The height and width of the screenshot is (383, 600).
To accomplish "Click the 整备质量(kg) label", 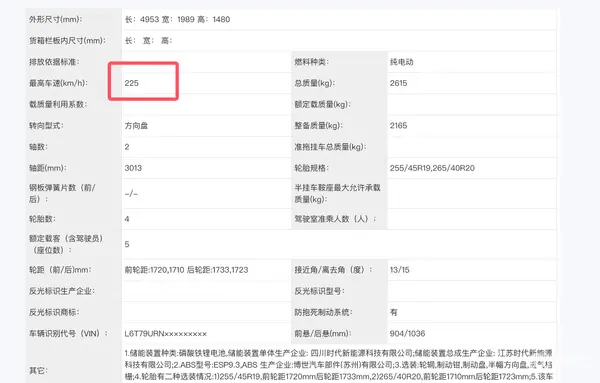I will click(318, 125).
